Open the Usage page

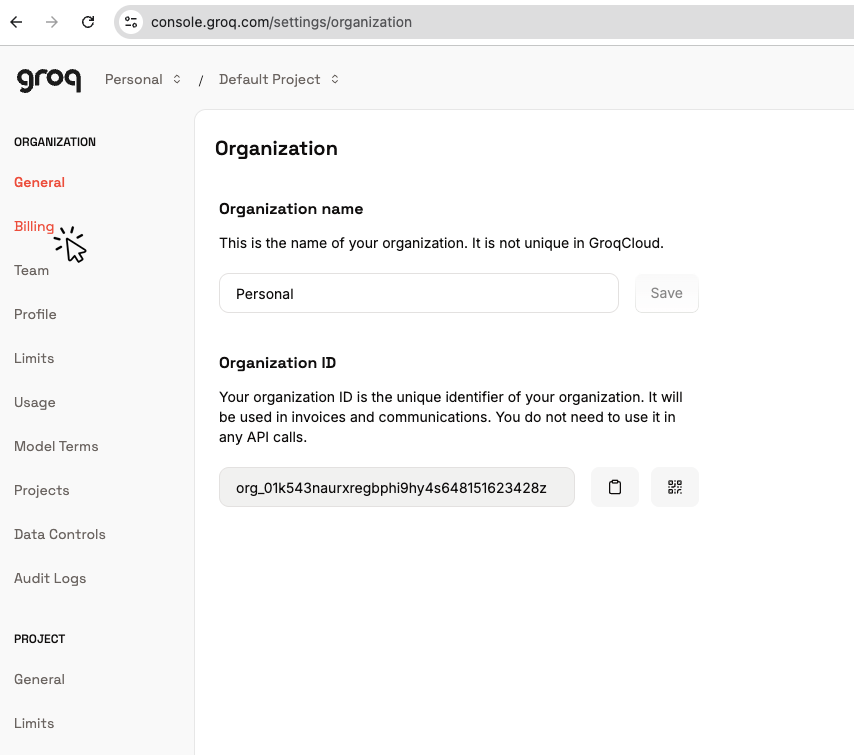(x=34, y=403)
